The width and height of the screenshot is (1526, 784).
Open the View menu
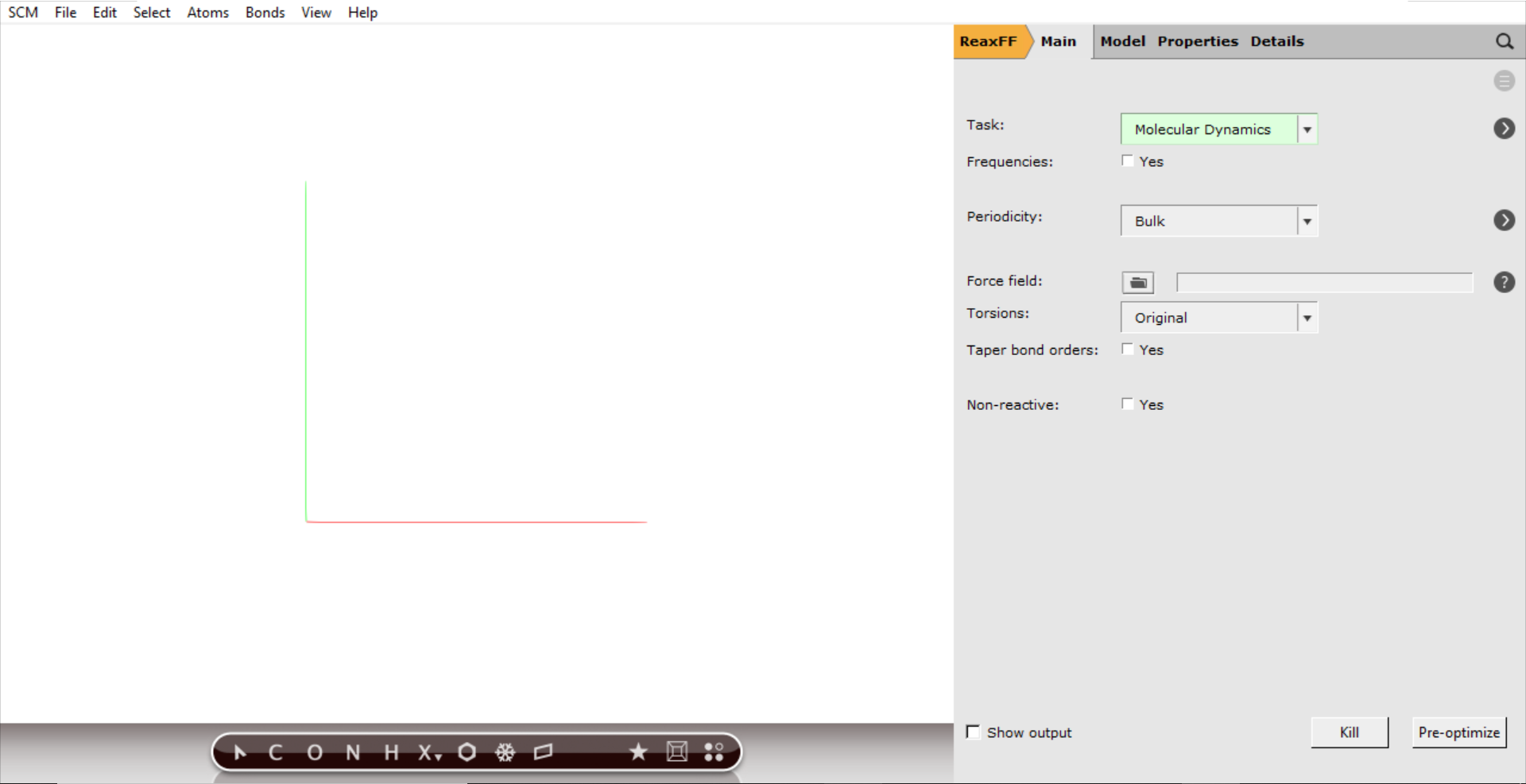(x=316, y=13)
